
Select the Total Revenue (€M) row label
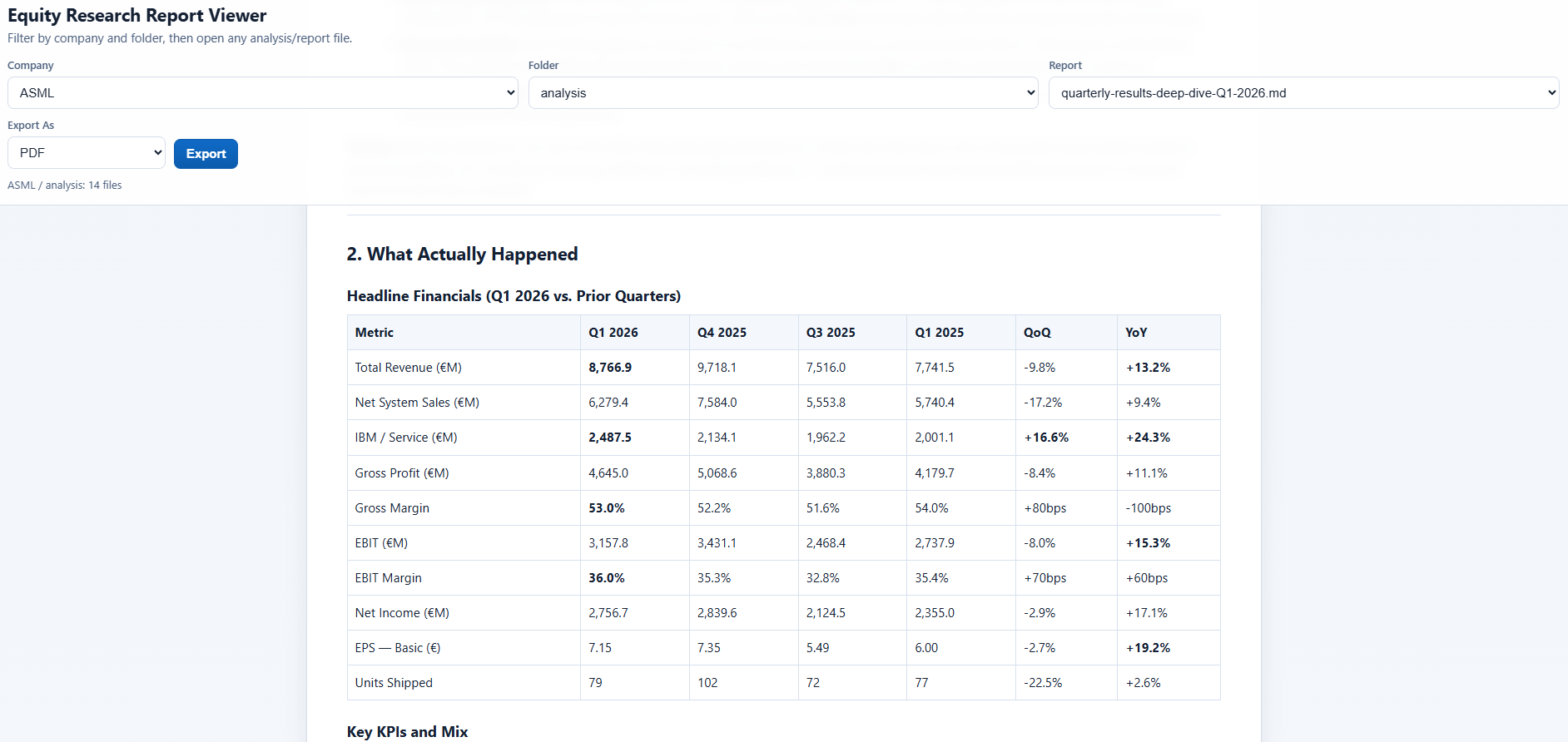pos(408,368)
